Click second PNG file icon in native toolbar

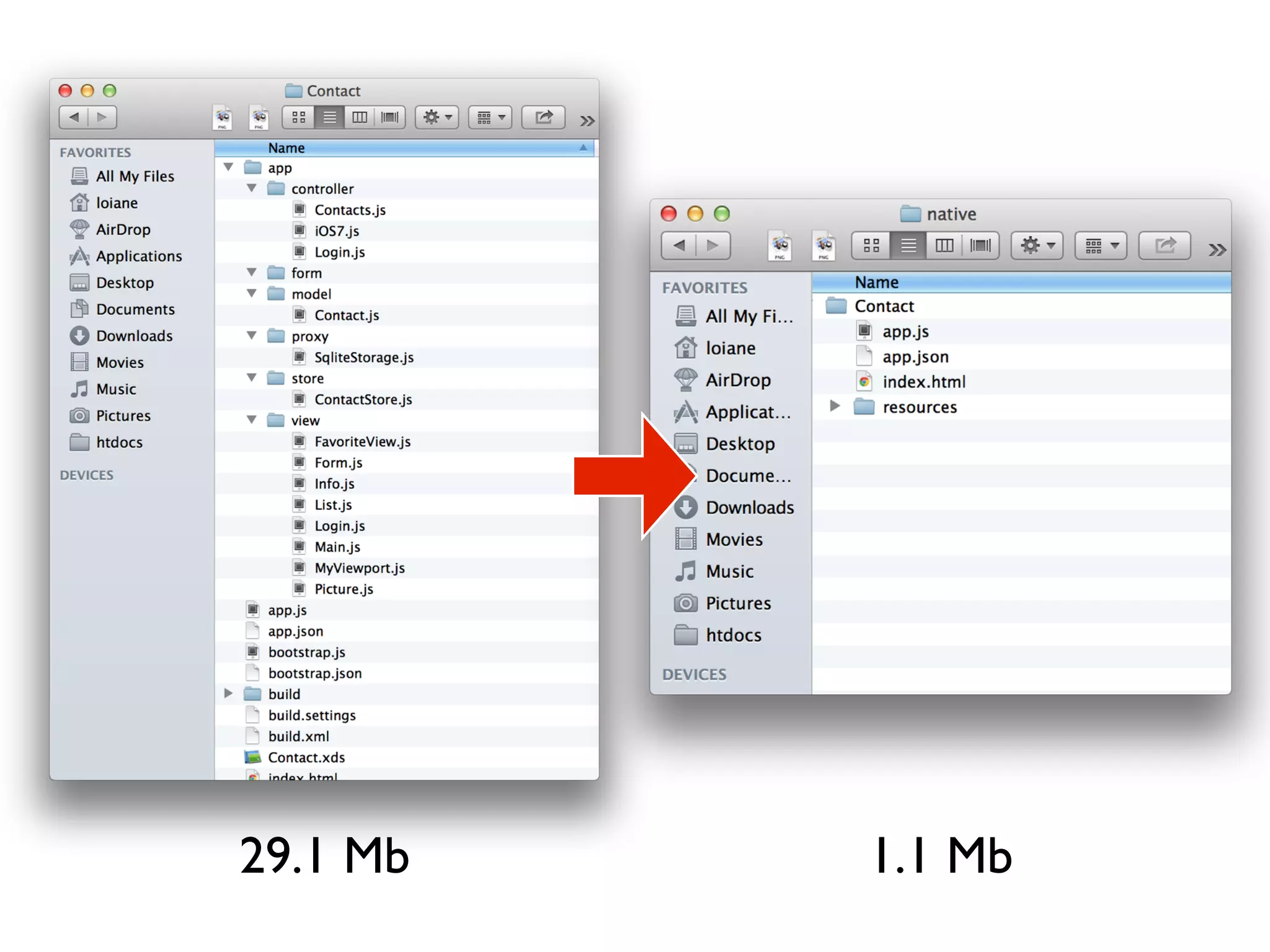coord(824,247)
